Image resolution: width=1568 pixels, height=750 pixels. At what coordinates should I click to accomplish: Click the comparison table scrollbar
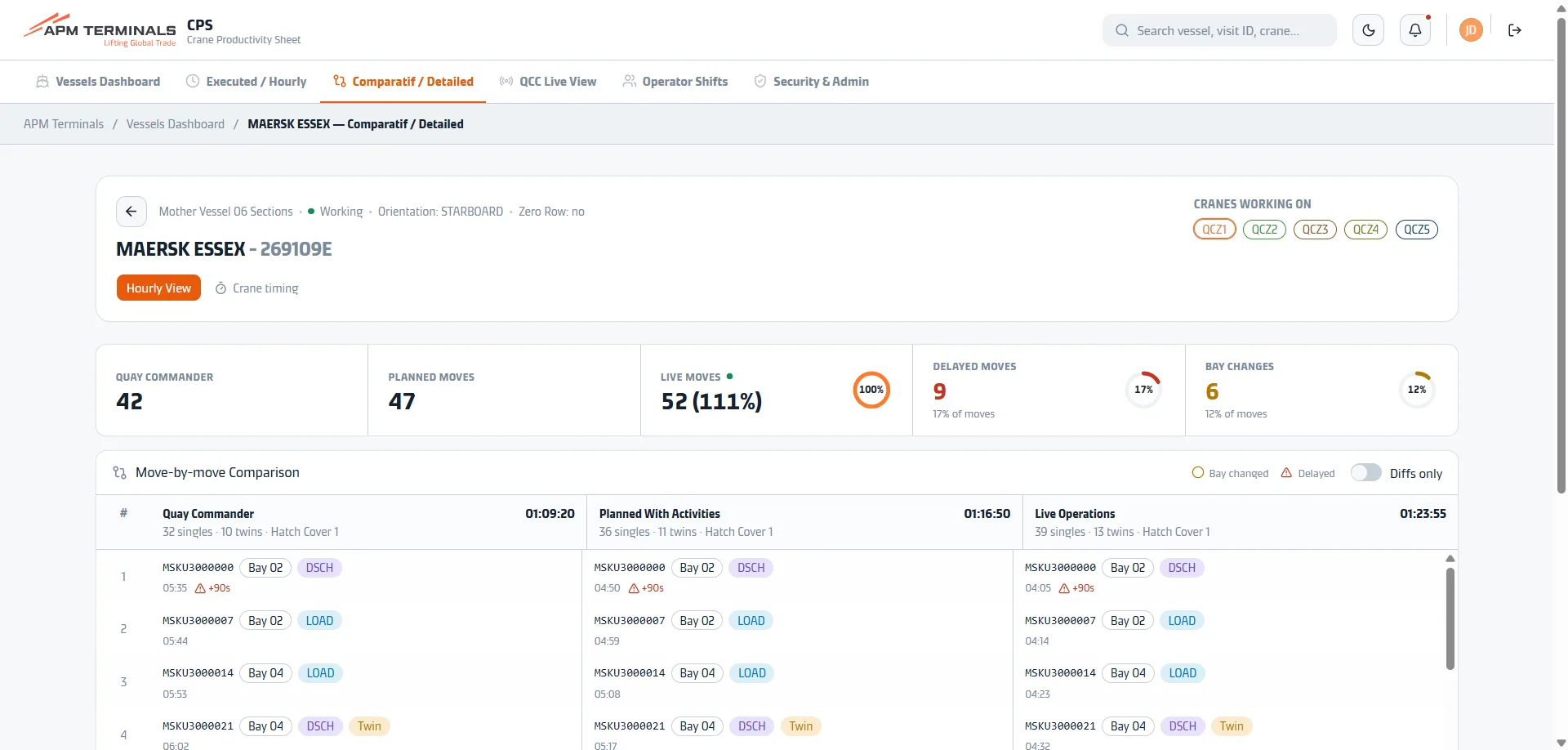(1450, 618)
